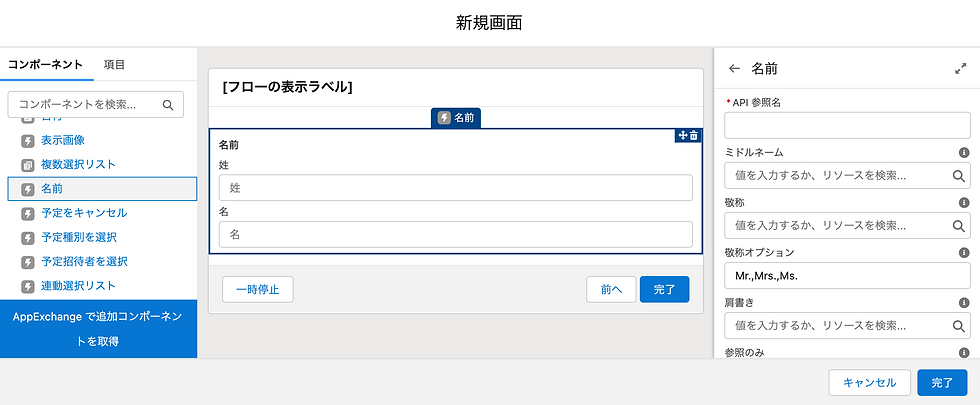980x405 pixels.
Task: Click the back arrow in properties panel
Action: tap(734, 69)
